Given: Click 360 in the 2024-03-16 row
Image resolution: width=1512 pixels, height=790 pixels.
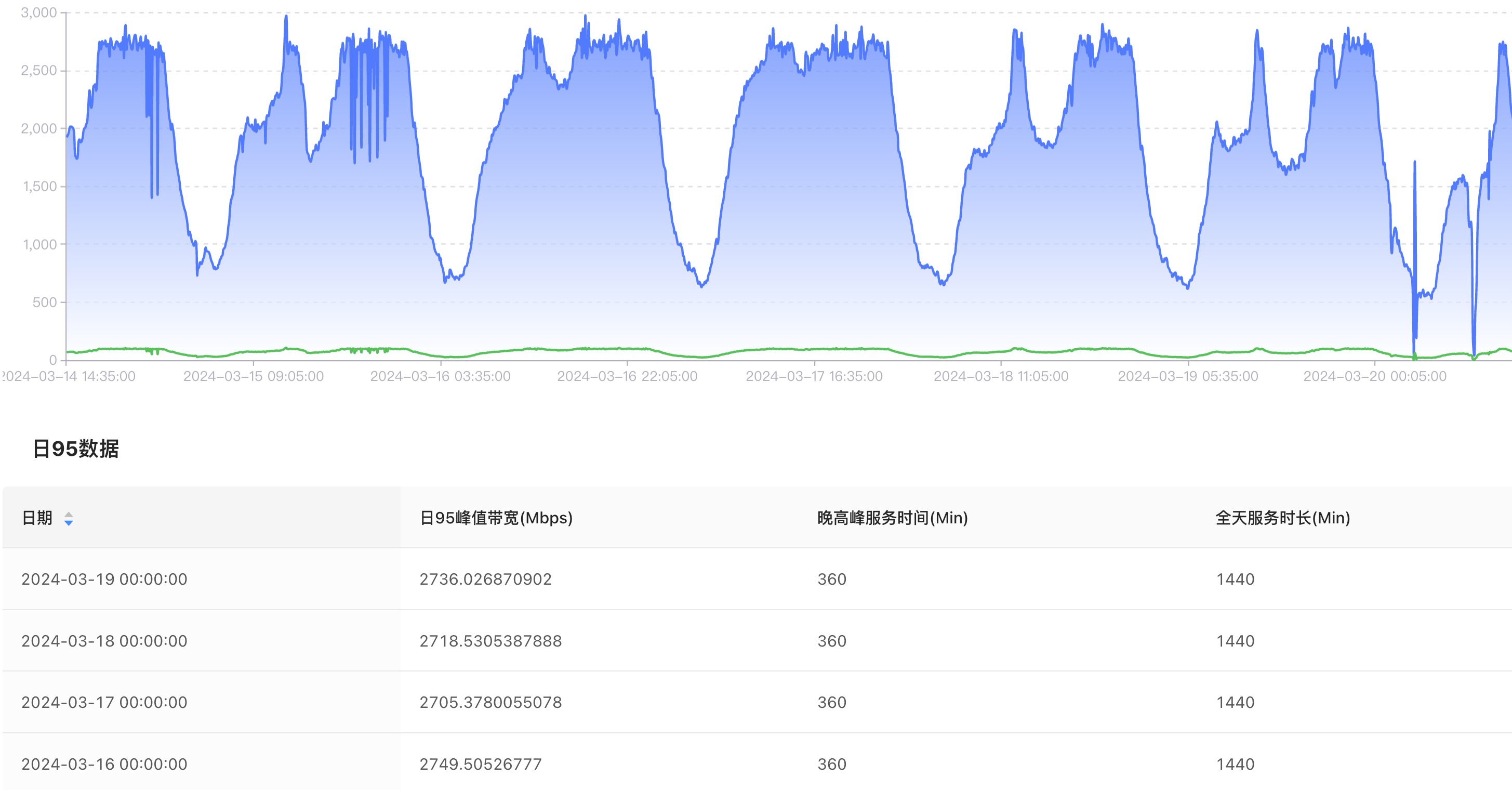Looking at the screenshot, I should coord(832,764).
